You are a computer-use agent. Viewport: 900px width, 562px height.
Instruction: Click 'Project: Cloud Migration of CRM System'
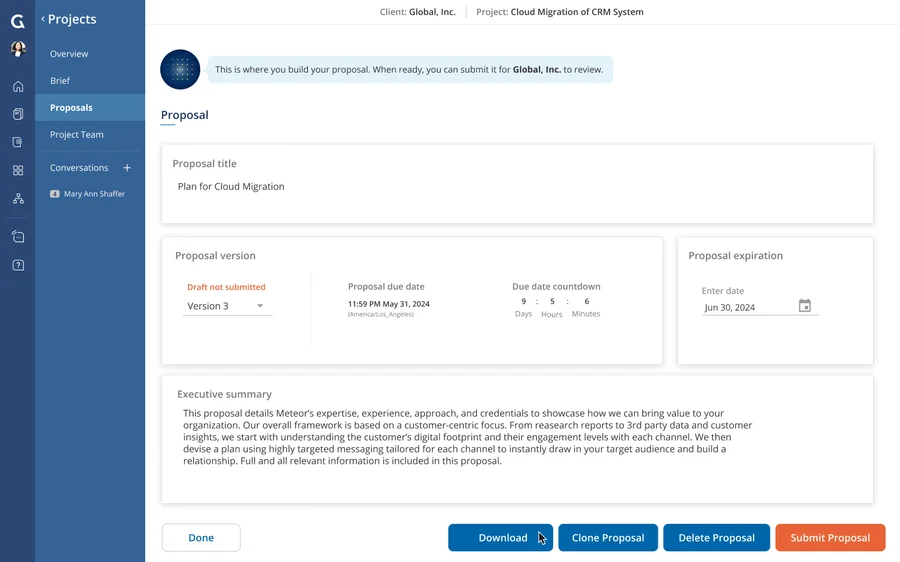point(560,12)
